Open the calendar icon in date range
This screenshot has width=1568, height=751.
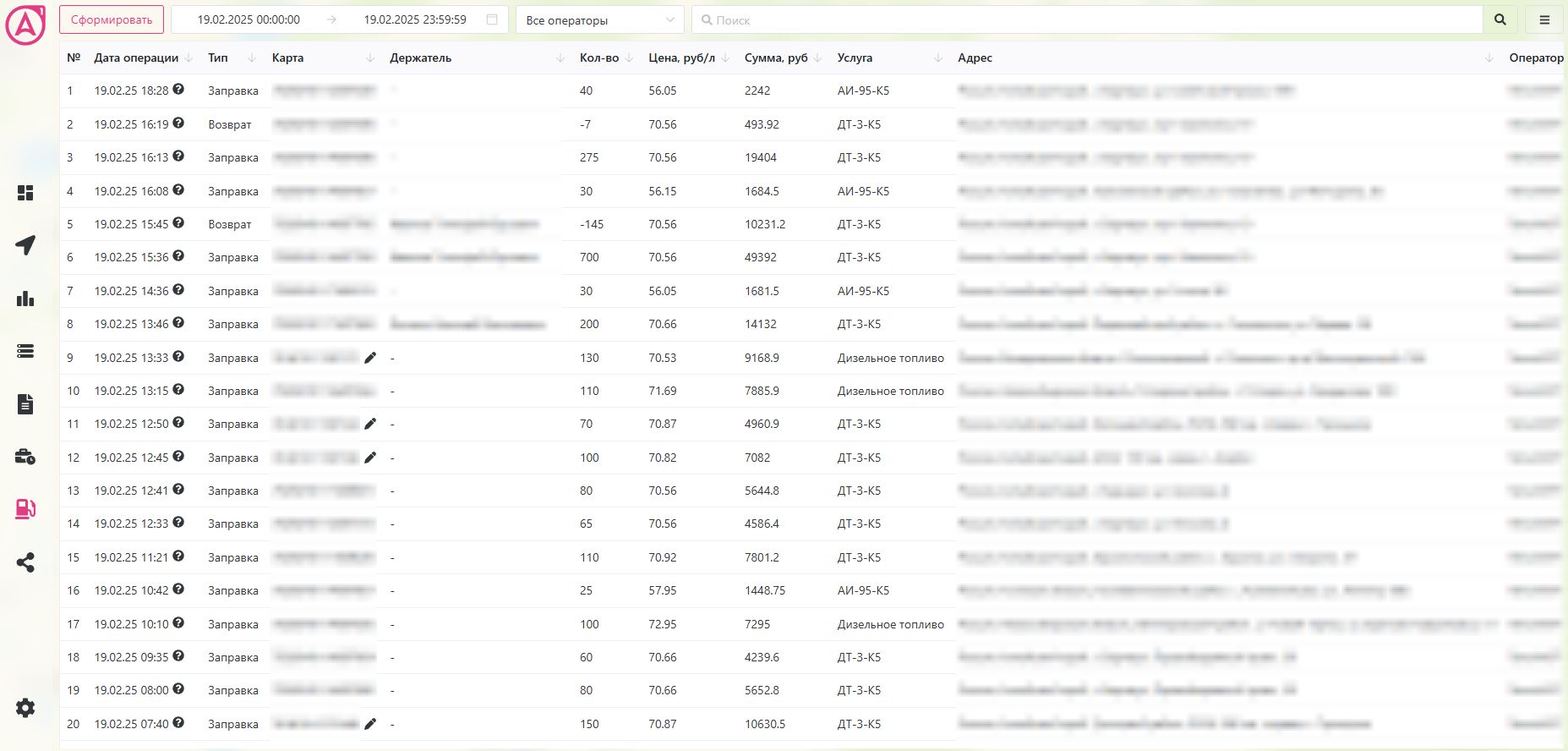pyautogui.click(x=492, y=19)
